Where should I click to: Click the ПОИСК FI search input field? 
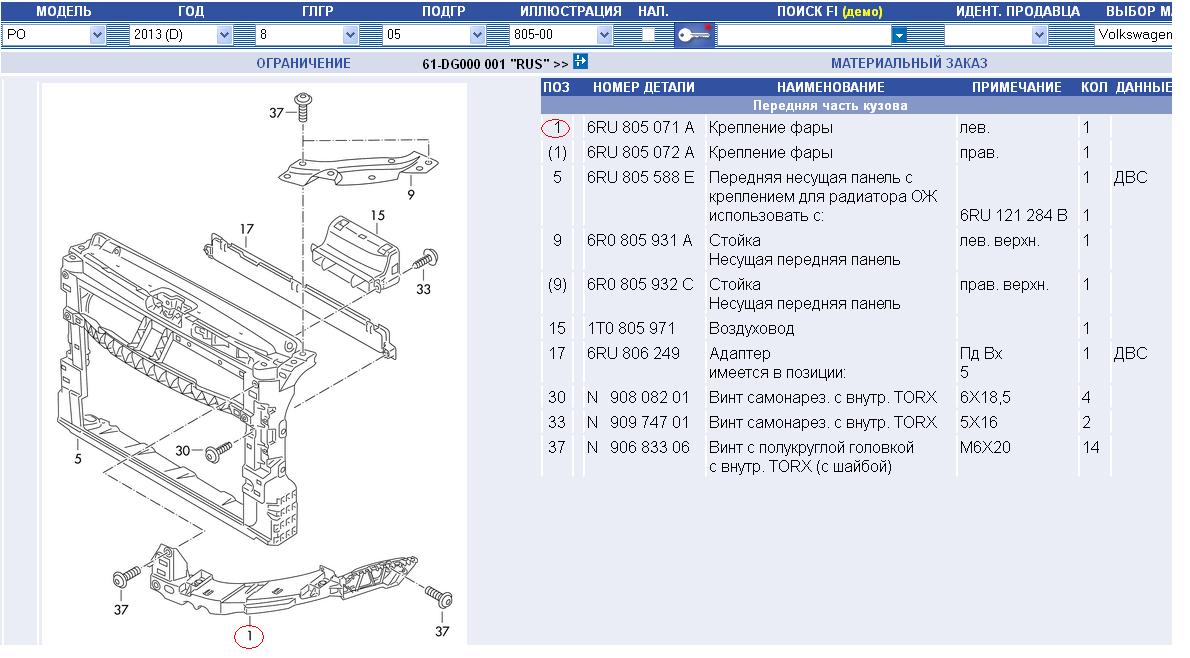click(x=803, y=35)
